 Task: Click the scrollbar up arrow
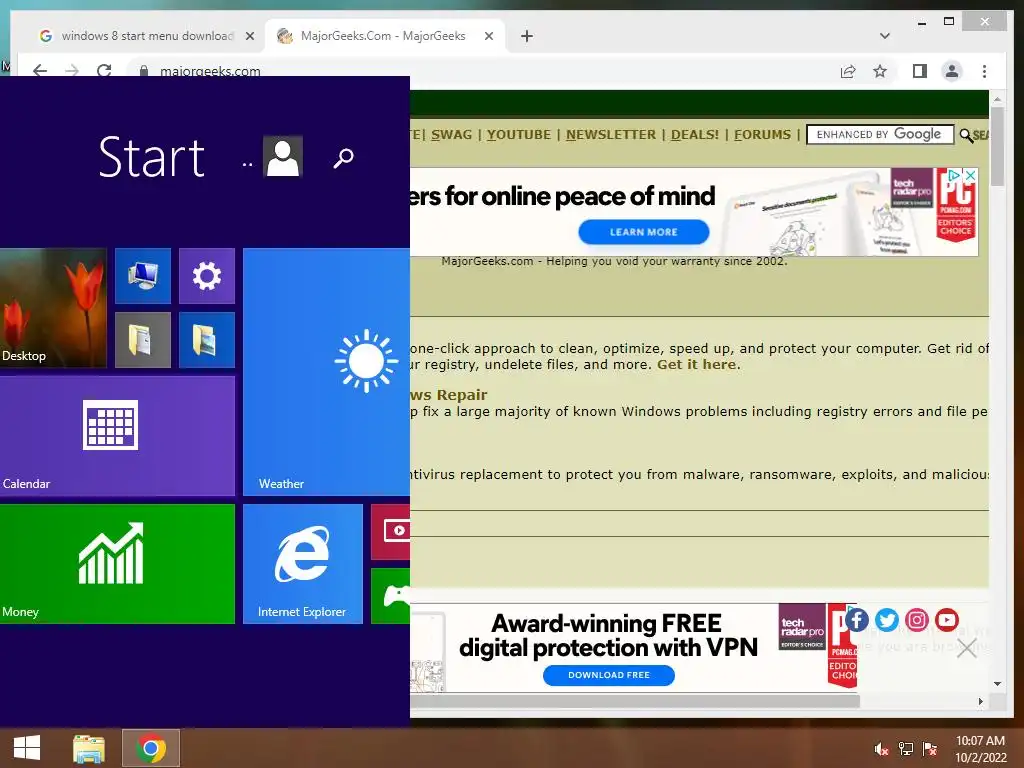[x=997, y=99]
